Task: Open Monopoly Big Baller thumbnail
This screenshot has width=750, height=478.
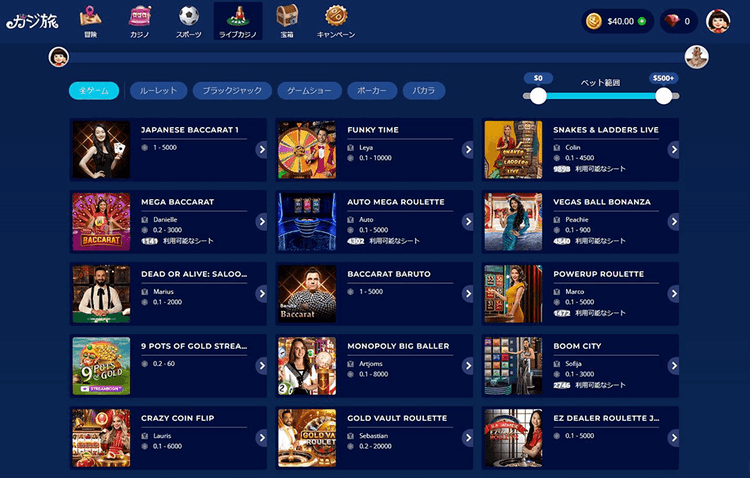Action: click(x=307, y=366)
